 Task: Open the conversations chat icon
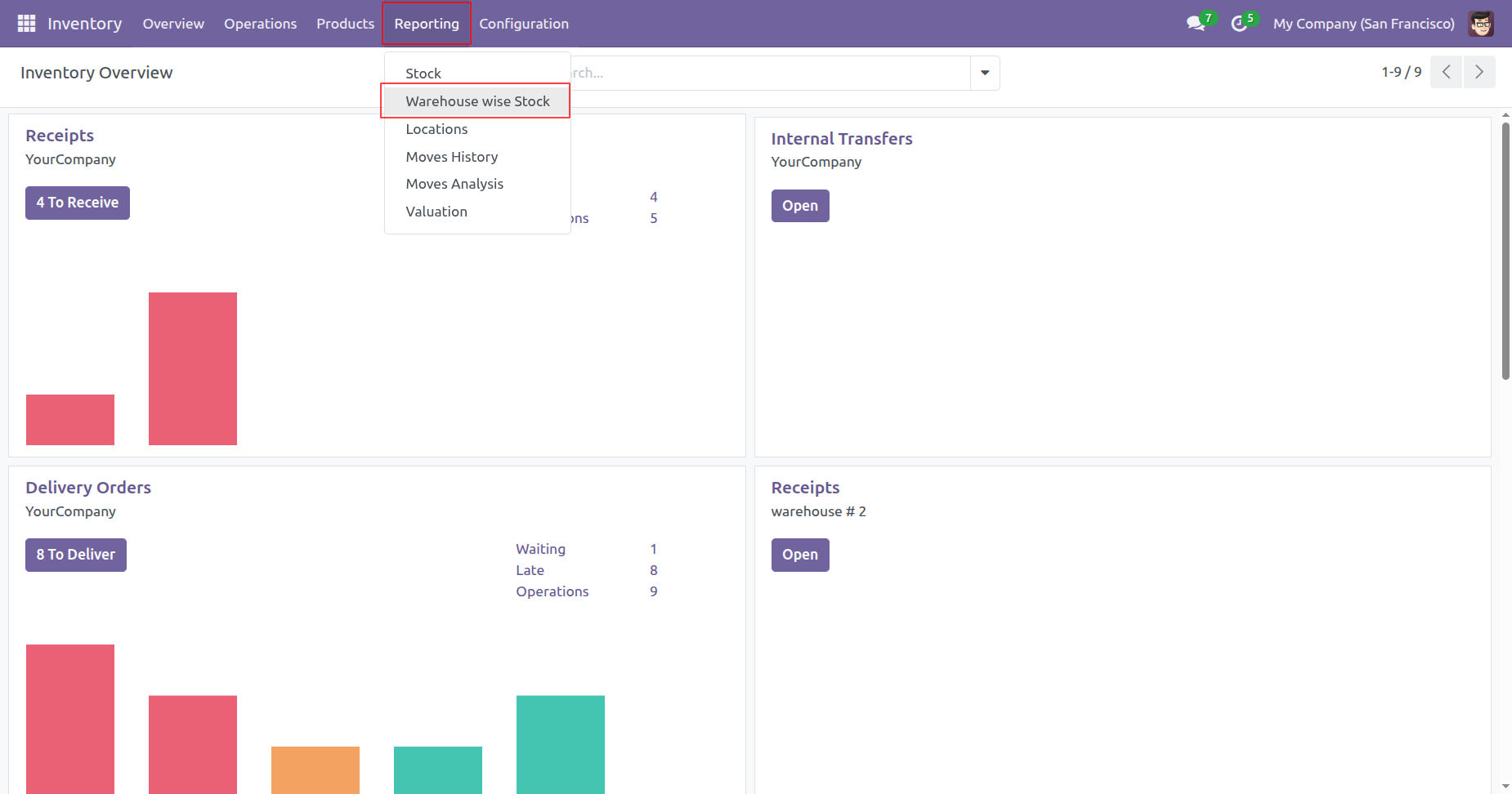[x=1196, y=24]
